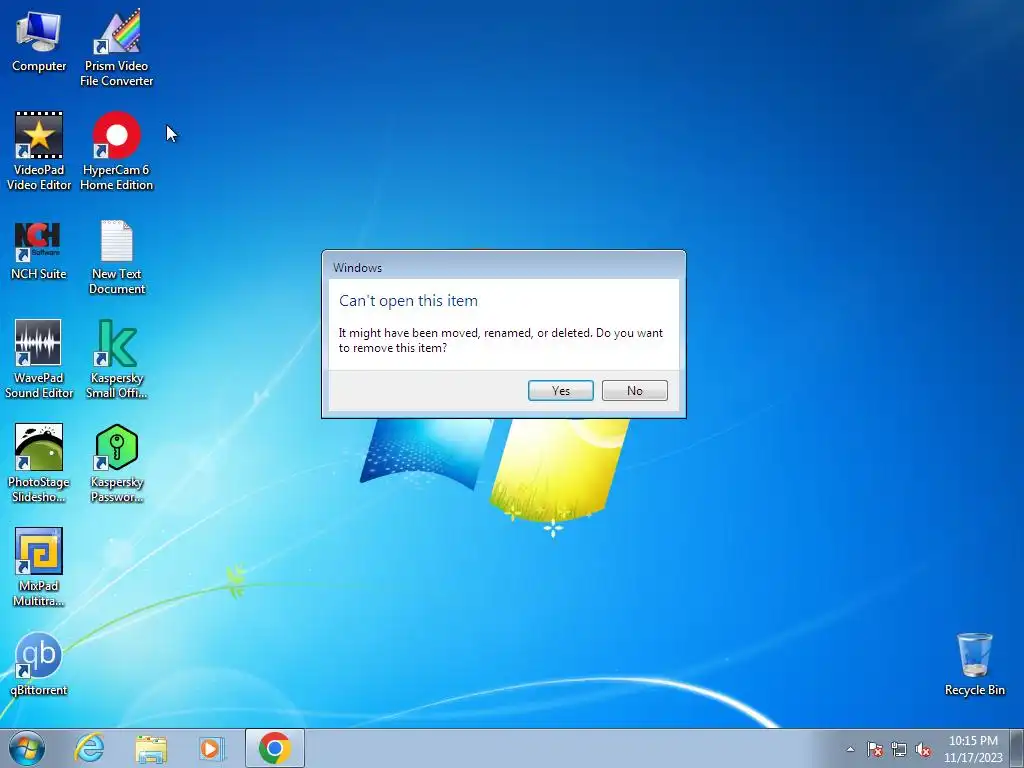The image size is (1024, 768).
Task: Open Windows Explorer from taskbar
Action: coord(151,748)
